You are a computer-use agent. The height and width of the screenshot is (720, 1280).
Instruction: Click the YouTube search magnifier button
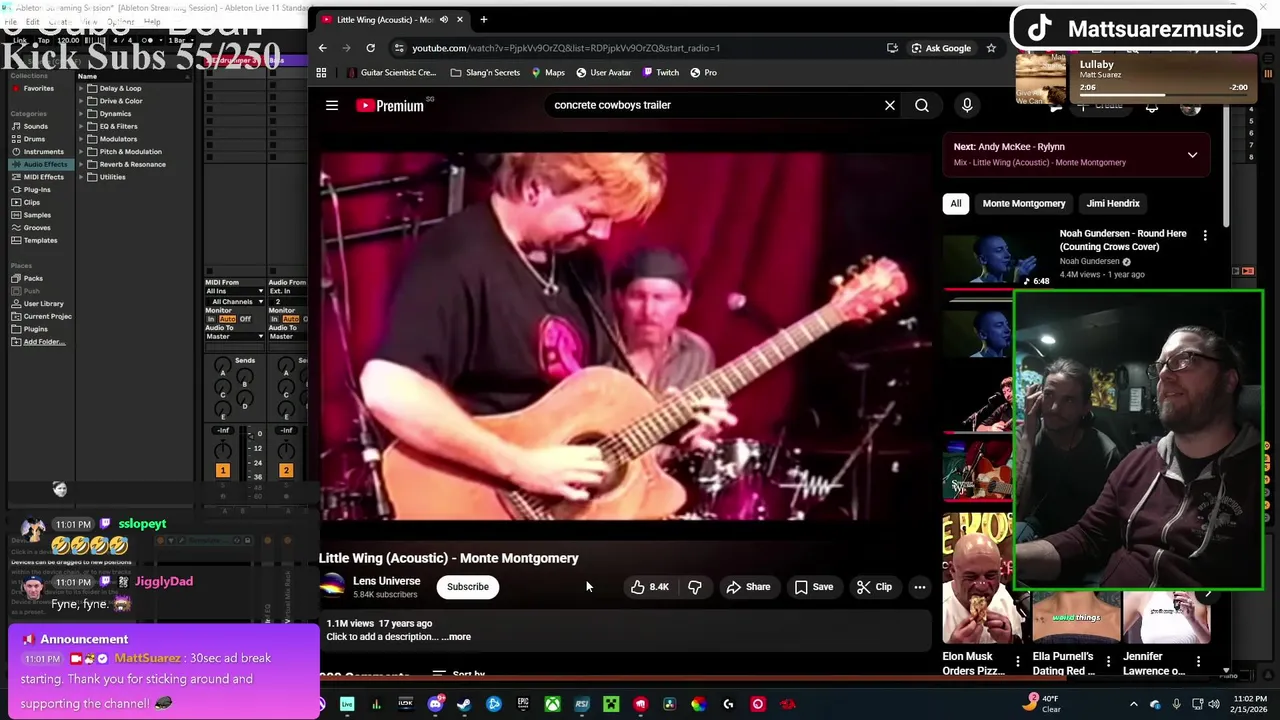(922, 105)
